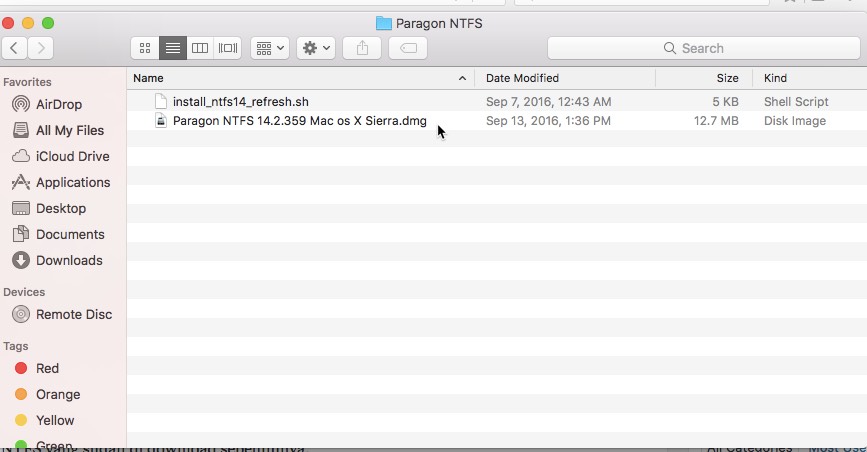Viewport: 867px width, 452px height.
Task: Switch to icon view
Action: 145,48
